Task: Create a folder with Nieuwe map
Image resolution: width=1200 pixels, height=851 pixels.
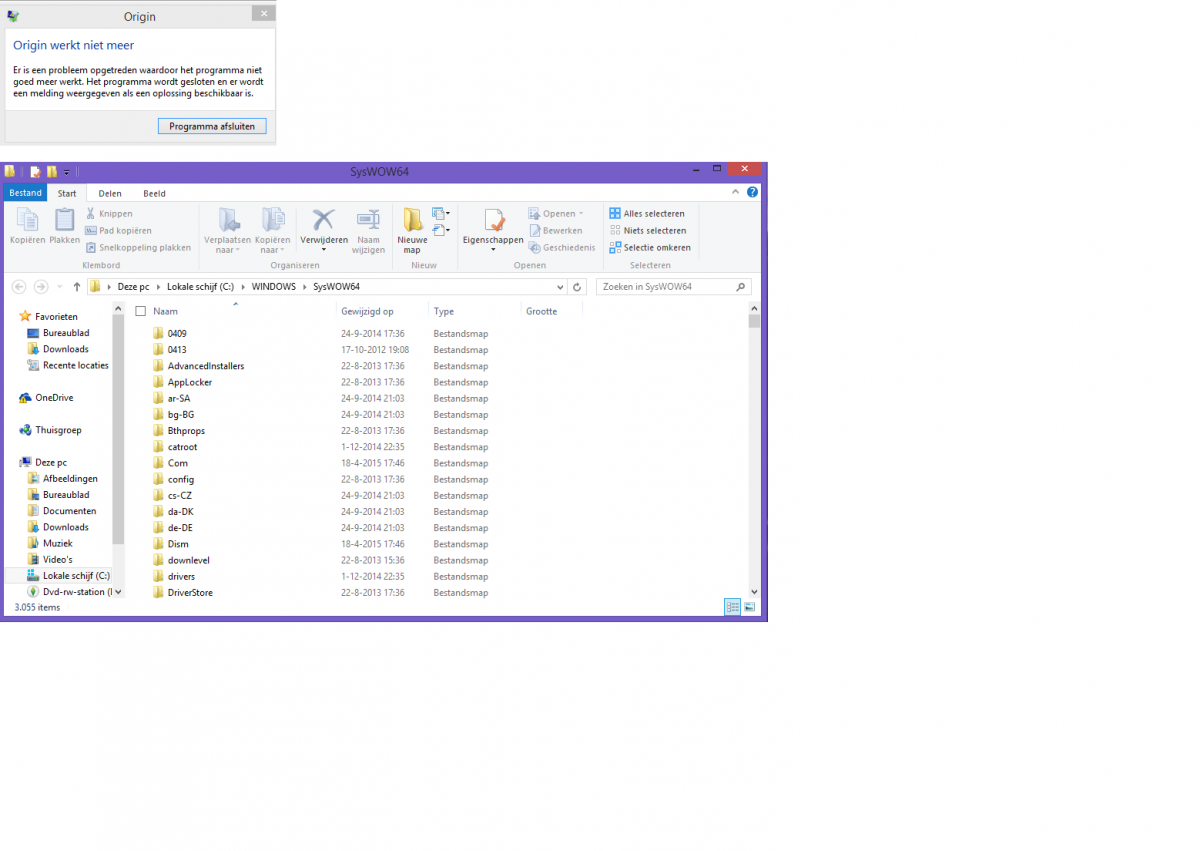Action: point(412,230)
